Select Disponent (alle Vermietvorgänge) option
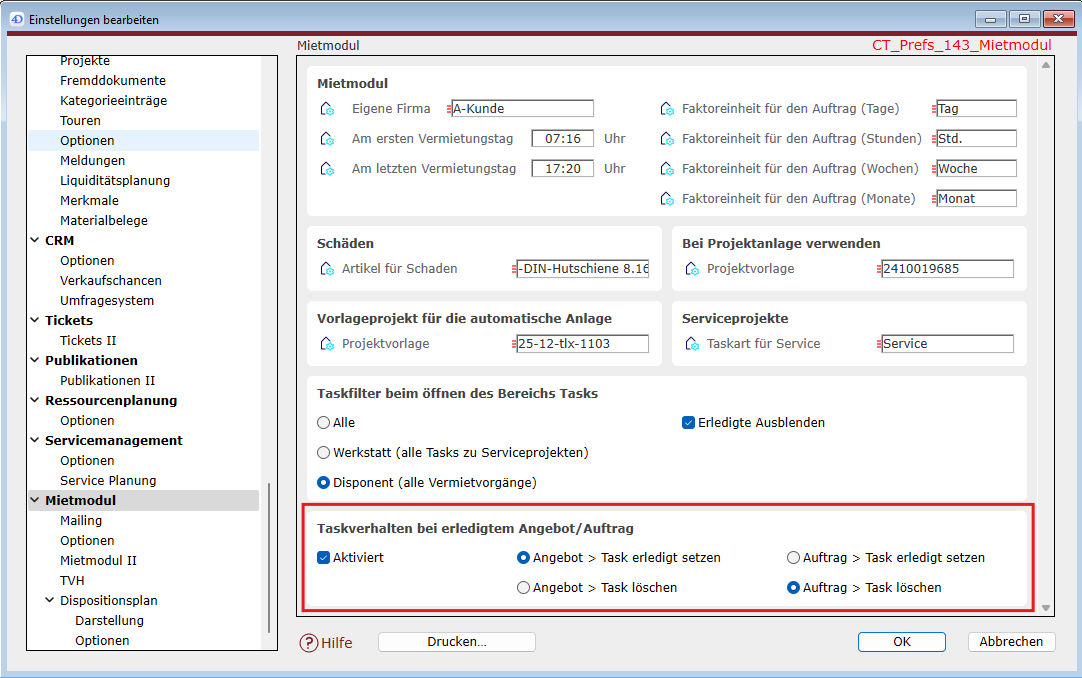The image size is (1082, 678). (323, 483)
